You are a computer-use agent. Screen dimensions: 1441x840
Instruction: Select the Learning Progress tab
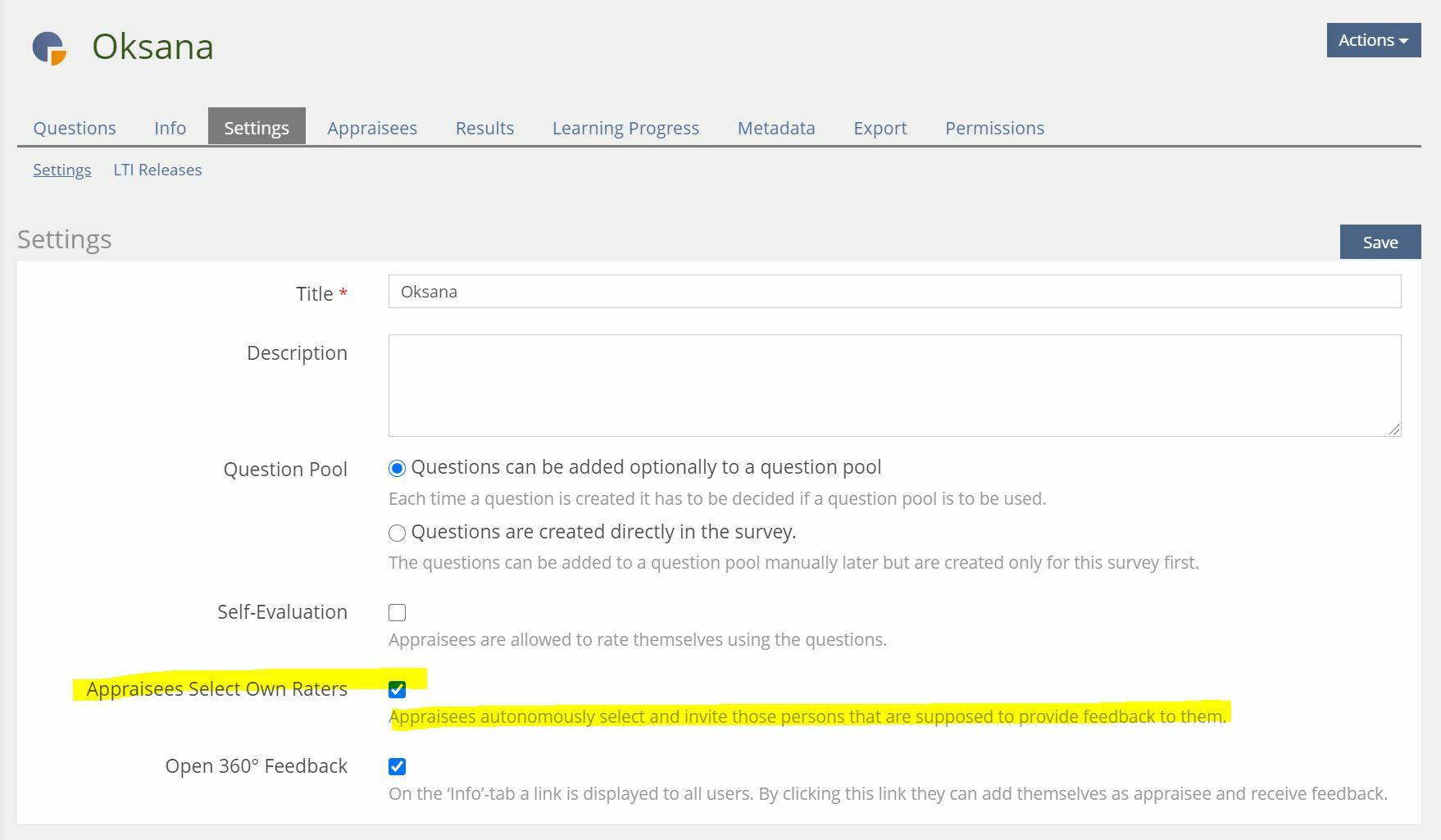625,128
